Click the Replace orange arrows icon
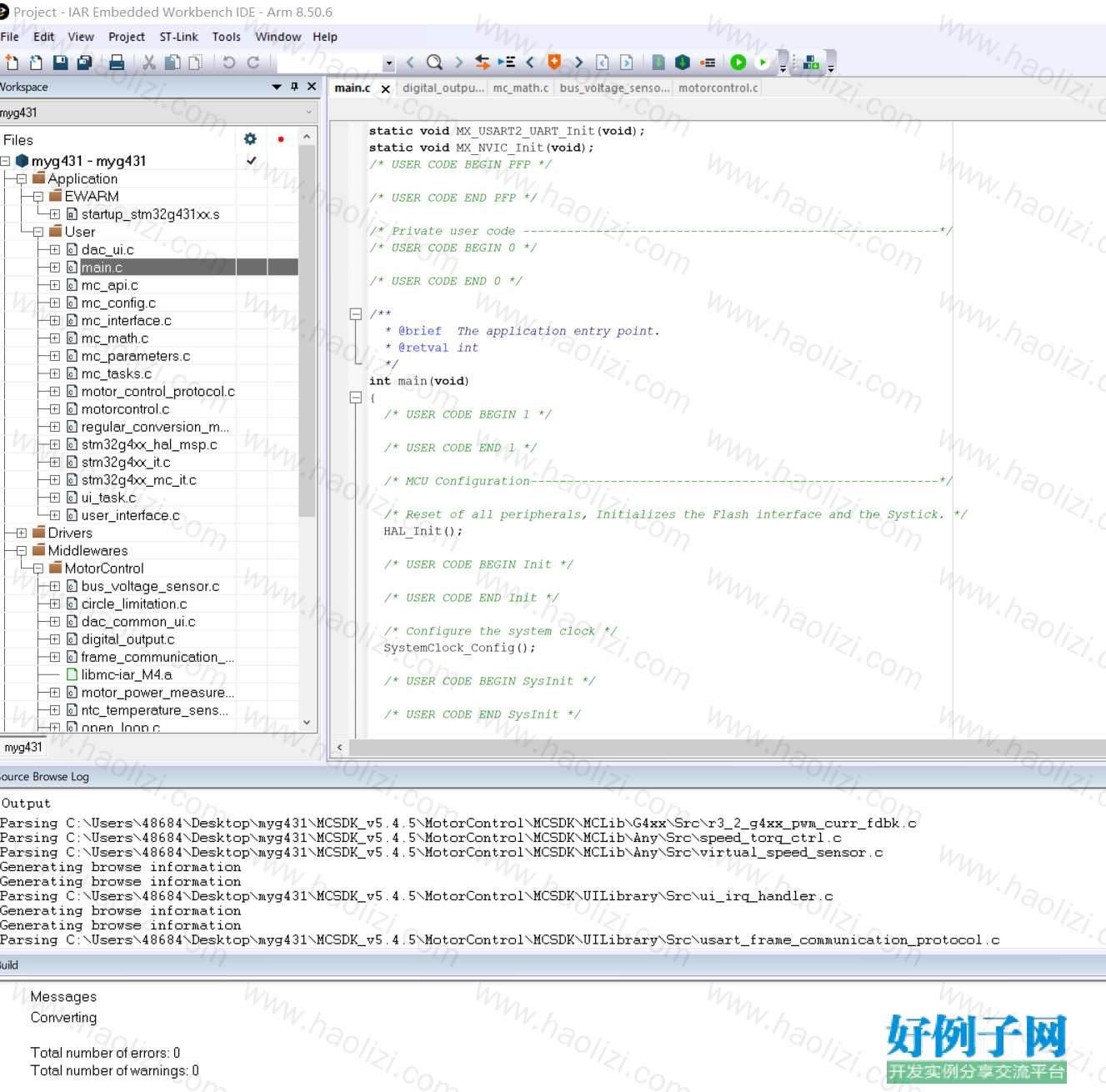 point(482,63)
